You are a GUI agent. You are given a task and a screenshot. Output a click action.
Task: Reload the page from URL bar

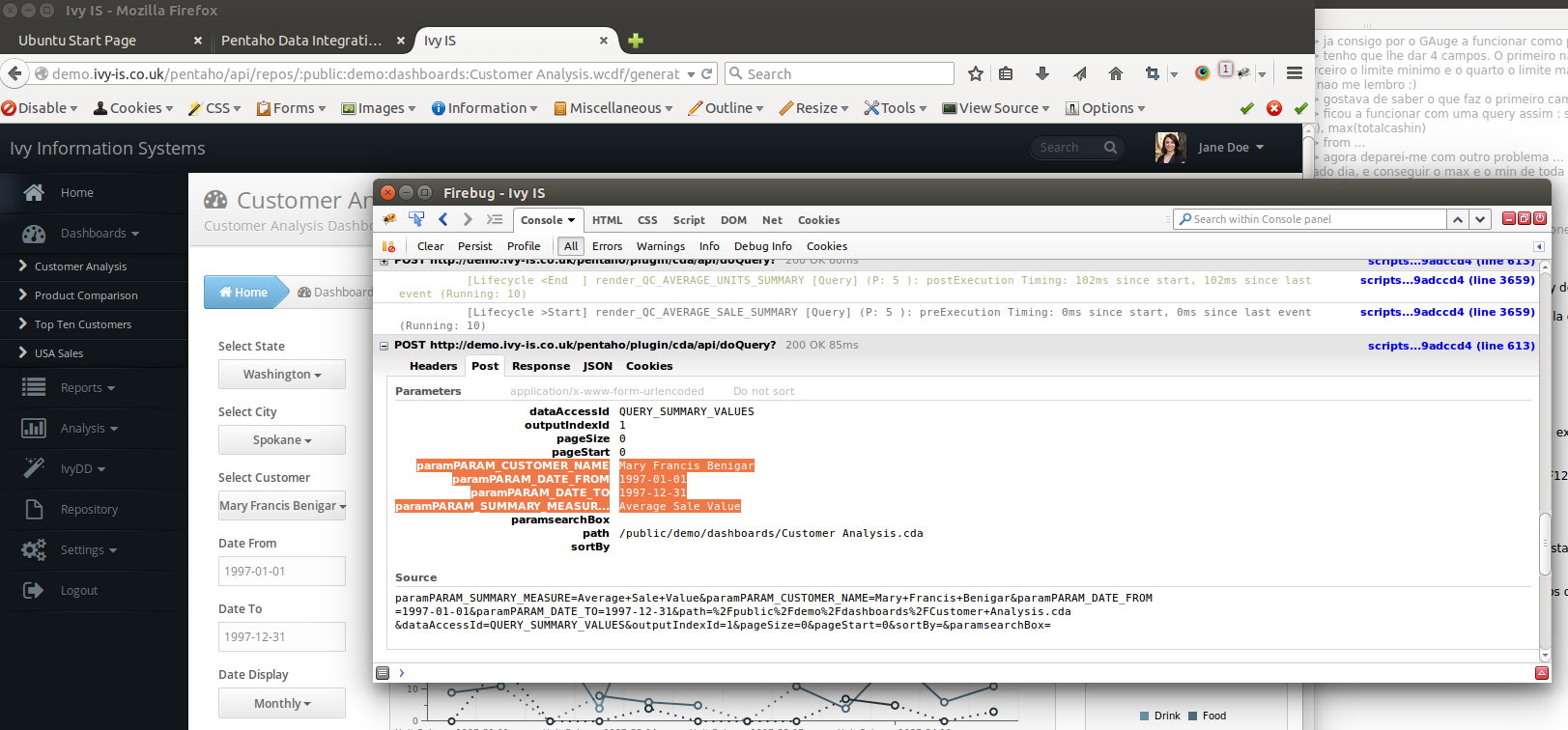(707, 73)
